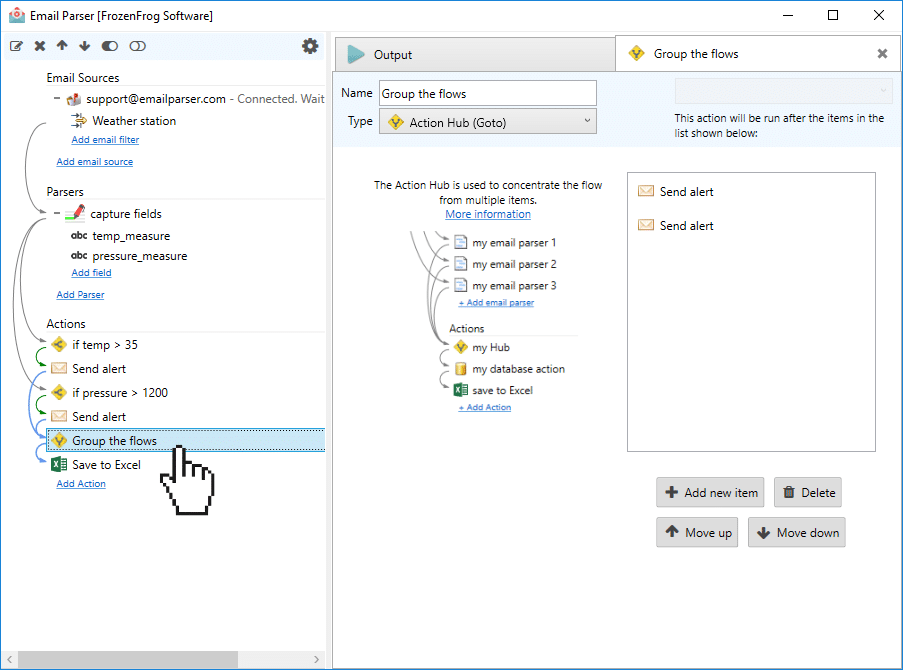Select second Send alert in the list box
The image size is (903, 670).
click(686, 226)
